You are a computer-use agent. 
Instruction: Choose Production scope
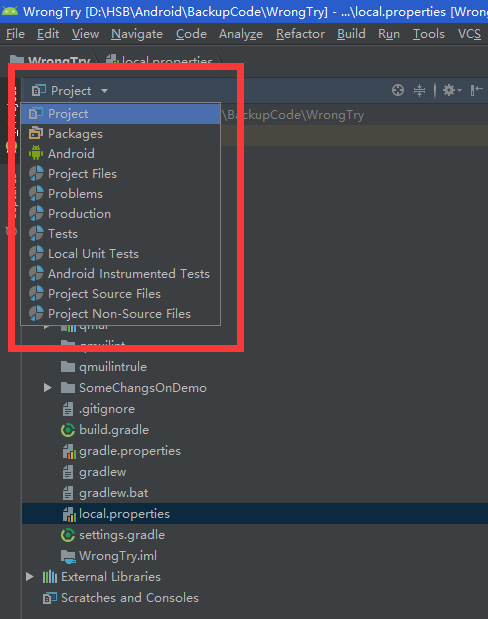[120, 214]
